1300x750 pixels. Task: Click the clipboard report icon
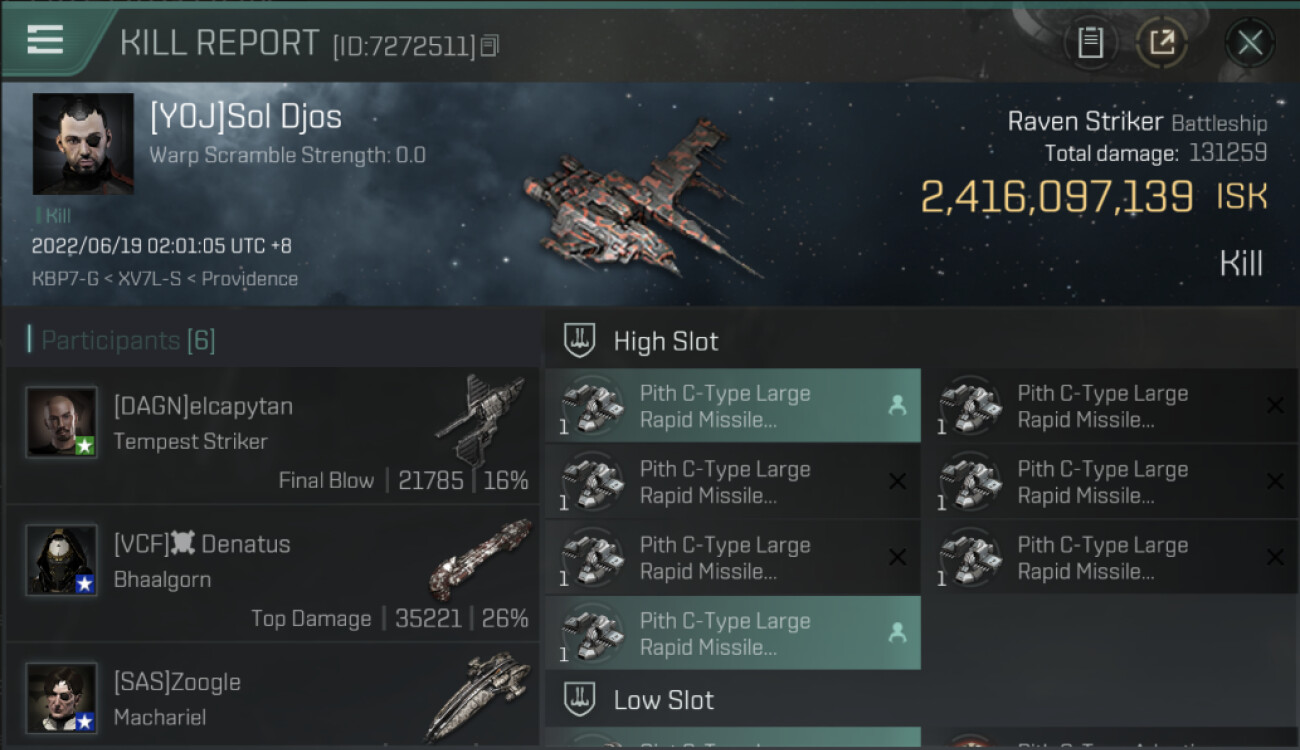1090,42
